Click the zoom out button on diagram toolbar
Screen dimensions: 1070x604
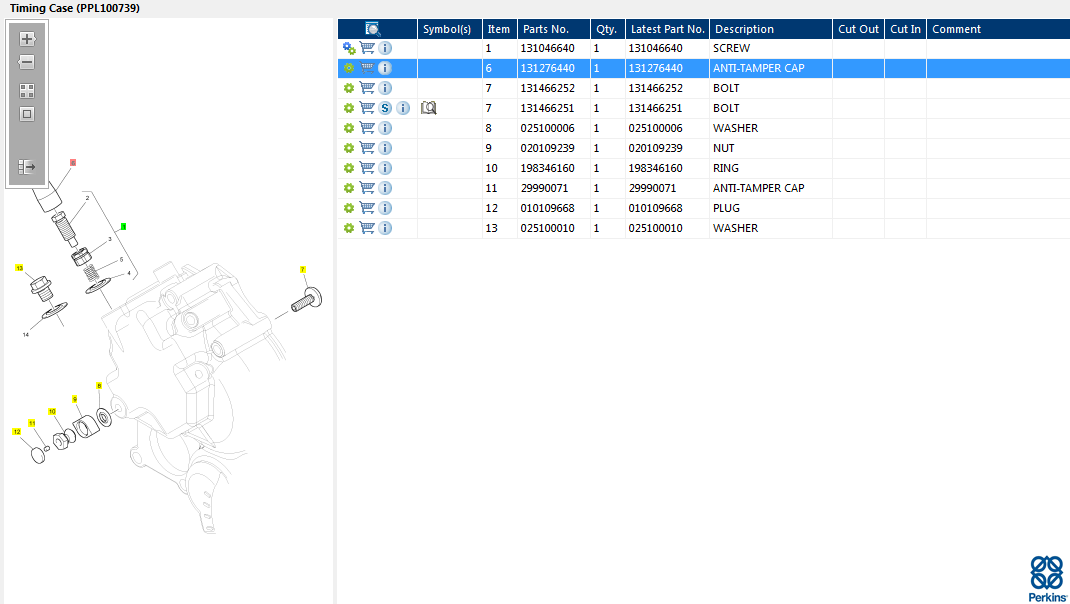click(27, 62)
